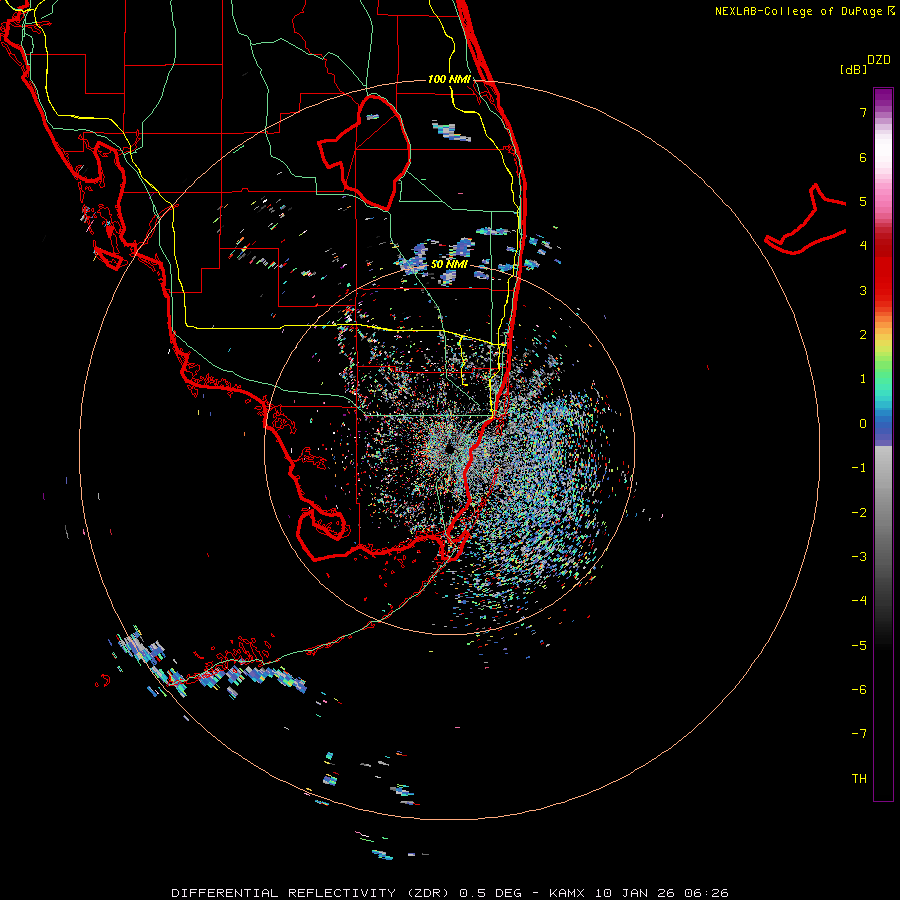The height and width of the screenshot is (900, 900).
Task: Click the 50 NMI range ring label
Action: point(449,264)
